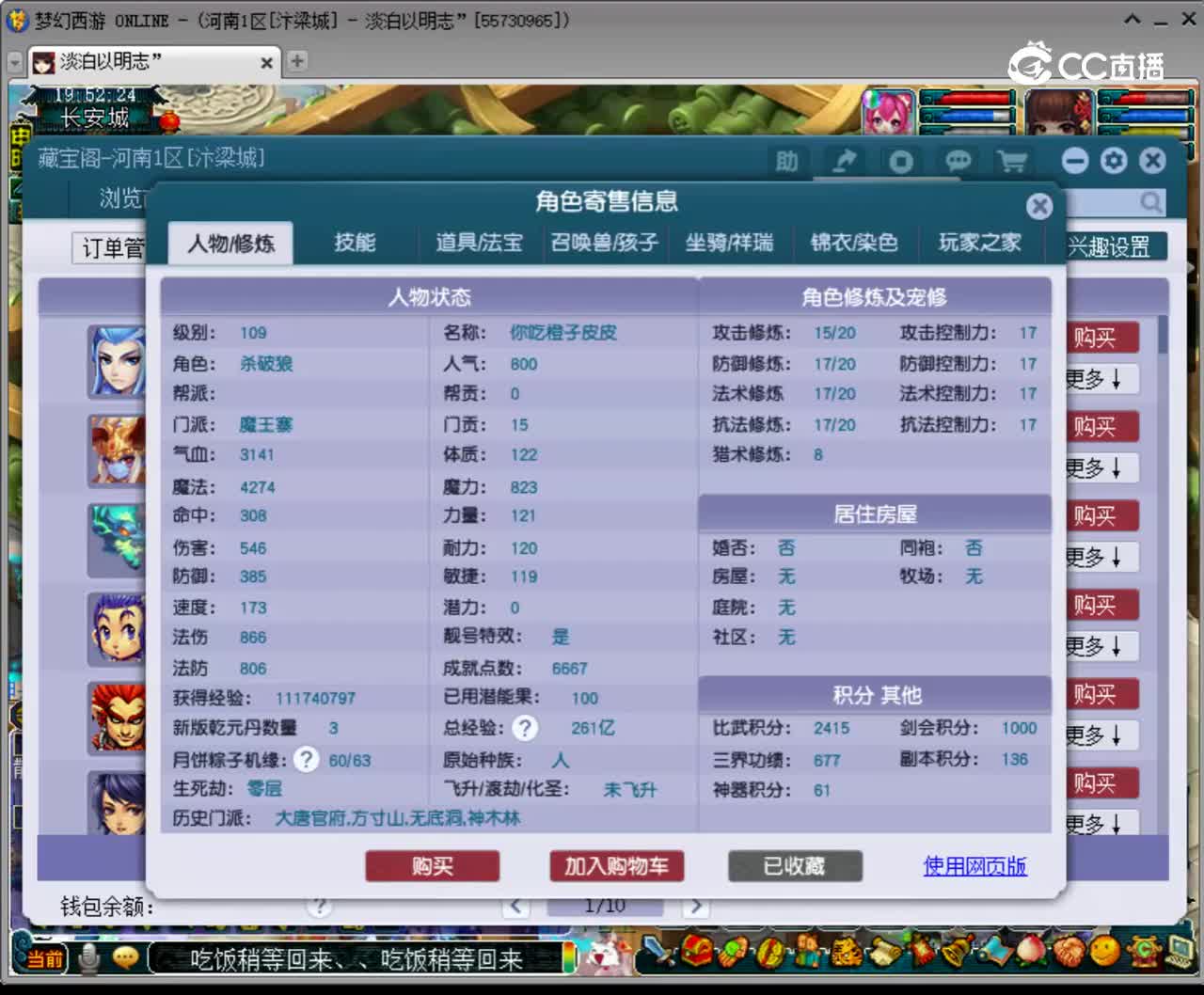This screenshot has height=995, width=1204.
Task: Click the pink-haired pet portrait at top
Action: point(887,114)
